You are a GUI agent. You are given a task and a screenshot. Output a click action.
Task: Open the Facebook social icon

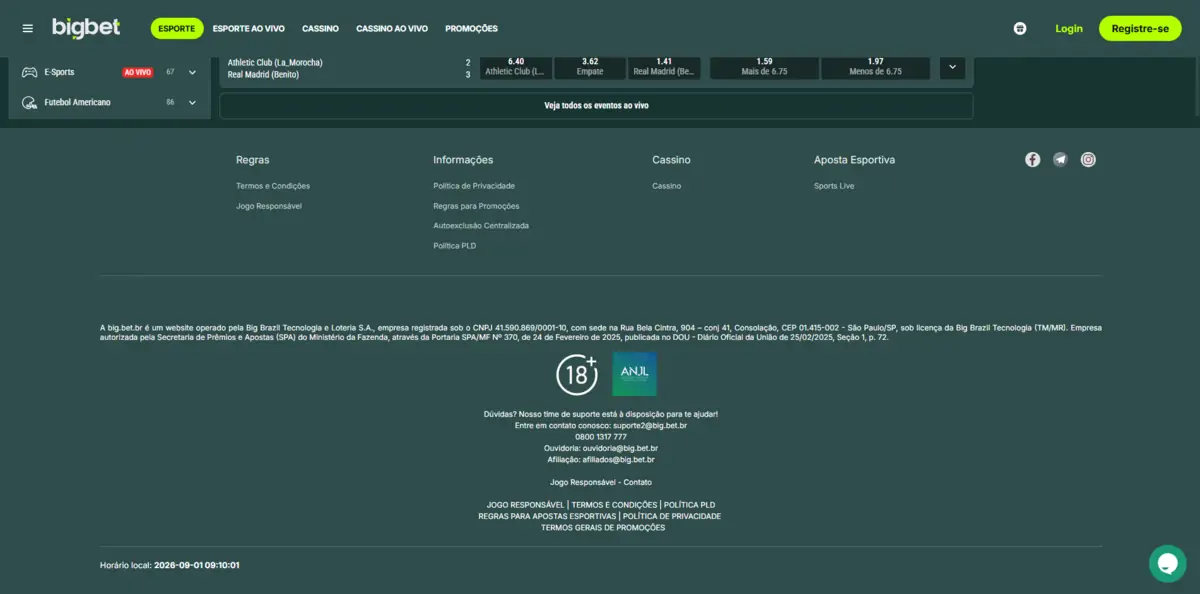[x=1033, y=159]
